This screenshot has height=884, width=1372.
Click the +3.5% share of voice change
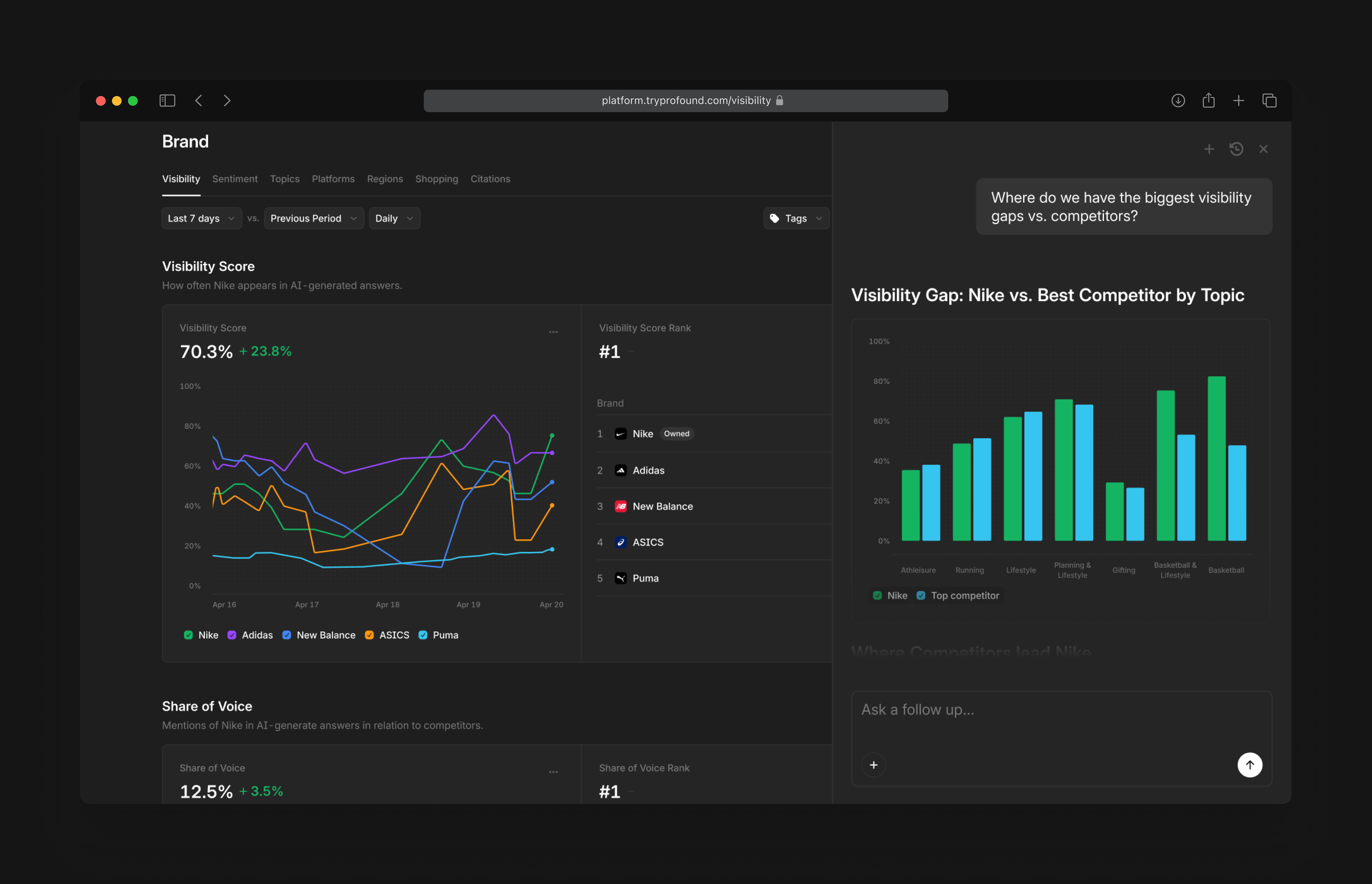262,791
